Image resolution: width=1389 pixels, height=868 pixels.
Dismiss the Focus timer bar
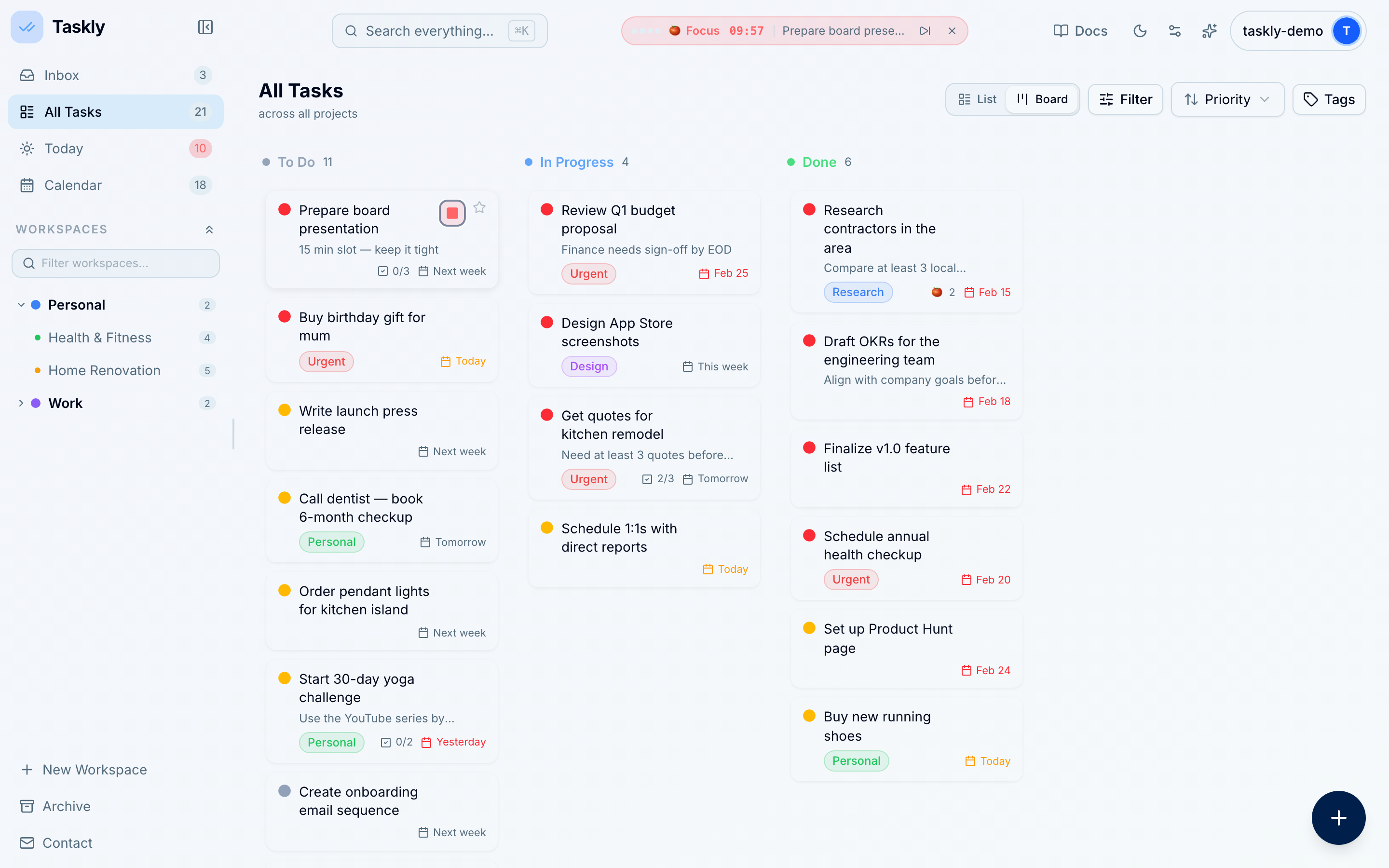(952, 31)
